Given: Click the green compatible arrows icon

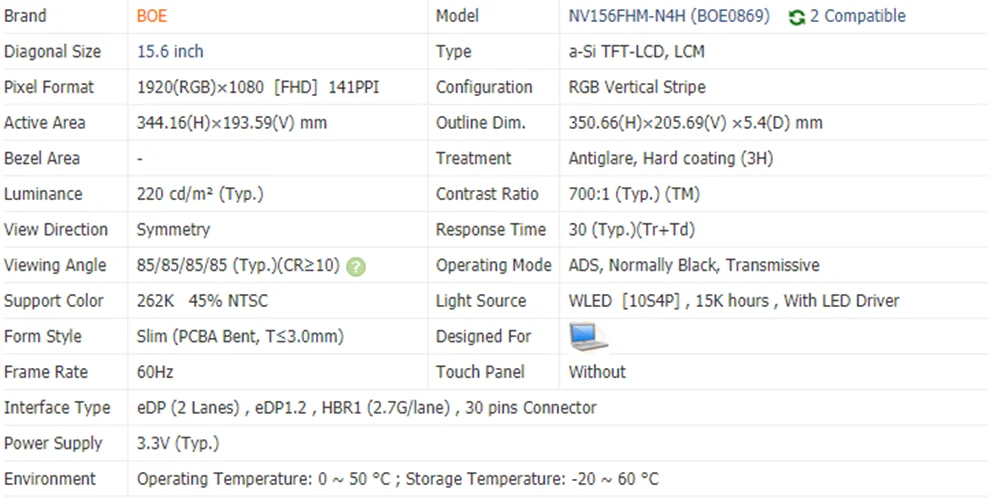Looking at the screenshot, I should coord(796,17).
